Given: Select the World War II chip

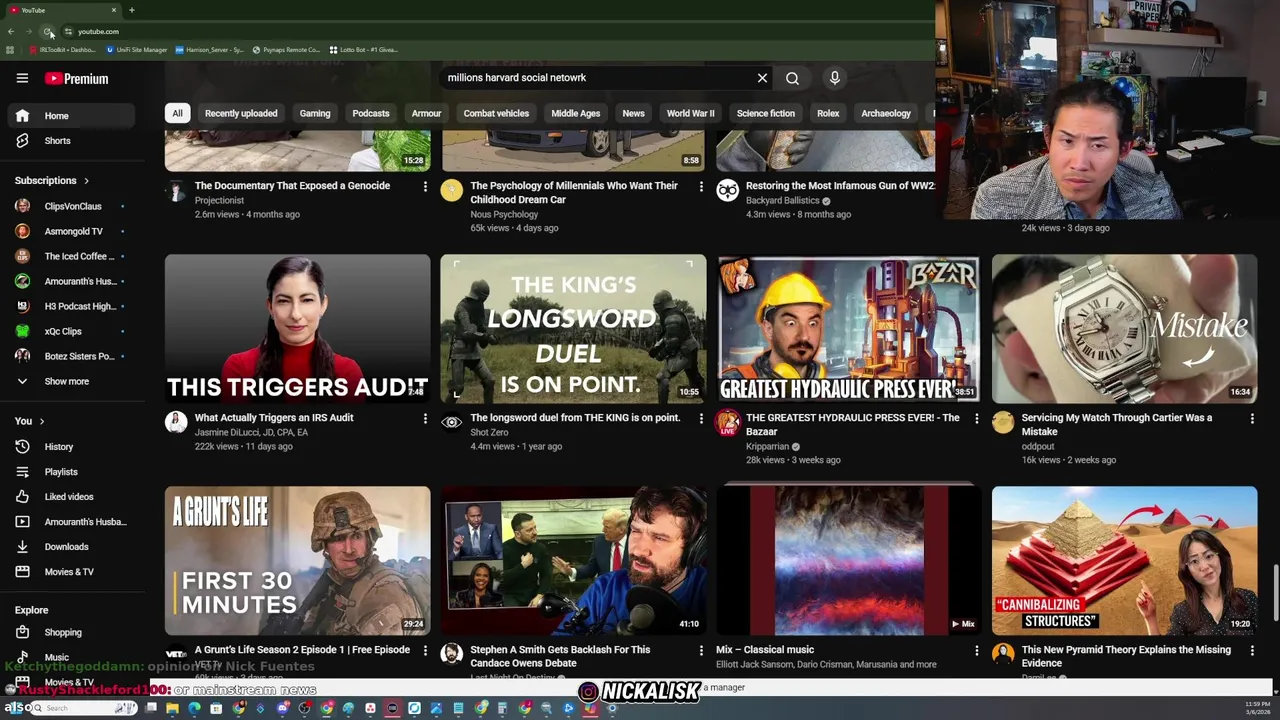Looking at the screenshot, I should pyautogui.click(x=691, y=113).
